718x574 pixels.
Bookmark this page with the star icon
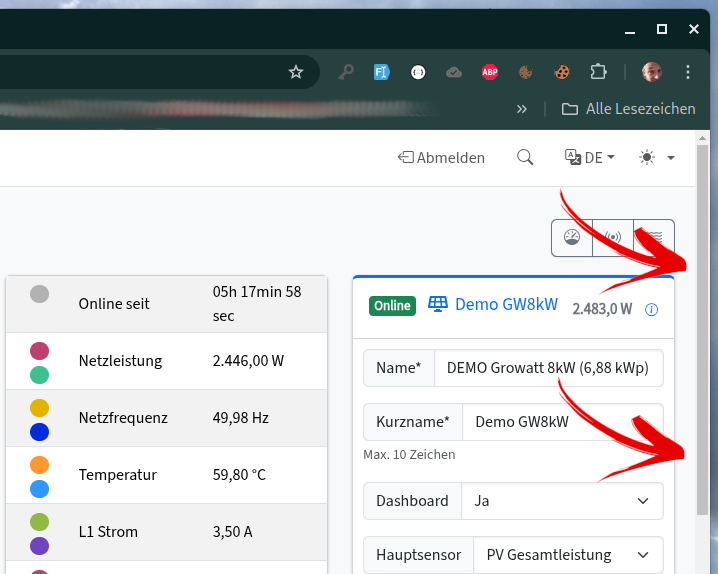pyautogui.click(x=296, y=72)
